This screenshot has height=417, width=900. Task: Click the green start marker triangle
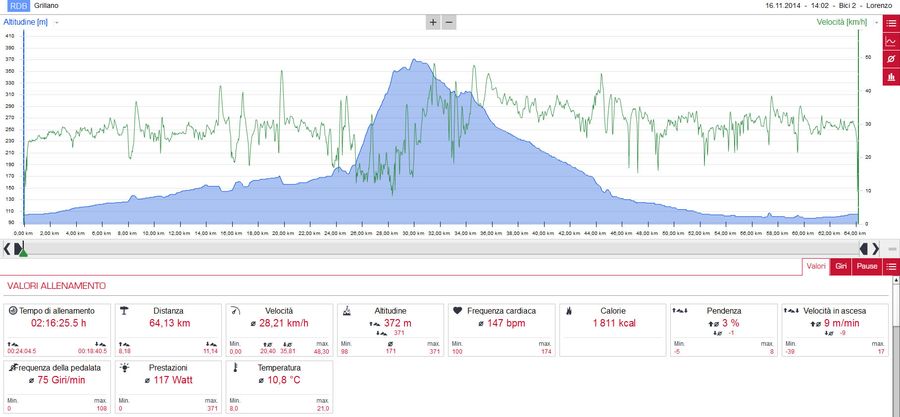23,252
